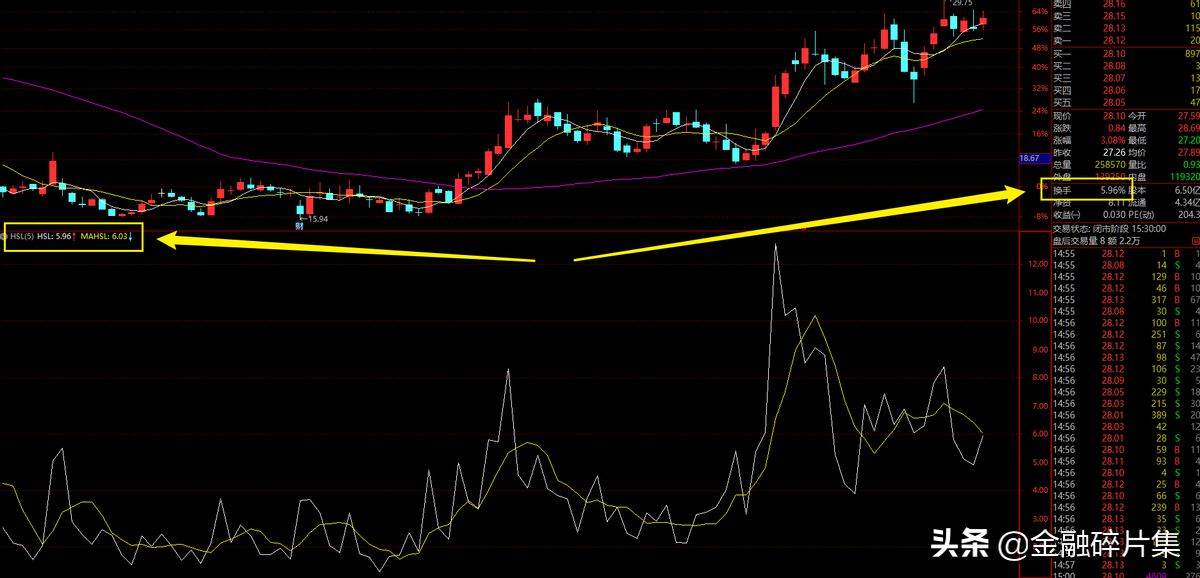The height and width of the screenshot is (578, 1200).
Task: Select the tick row 28.12 251 S
Action: [1125, 334]
